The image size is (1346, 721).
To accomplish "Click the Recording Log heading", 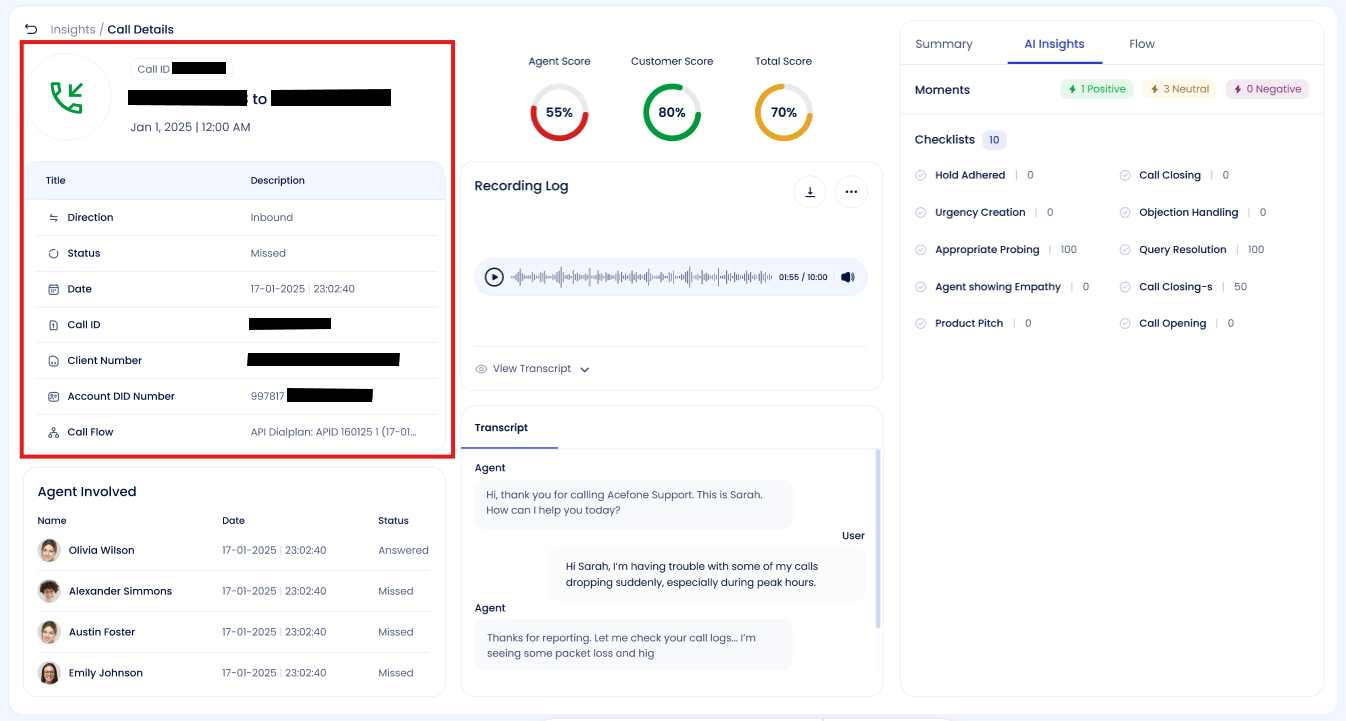I will 521,186.
